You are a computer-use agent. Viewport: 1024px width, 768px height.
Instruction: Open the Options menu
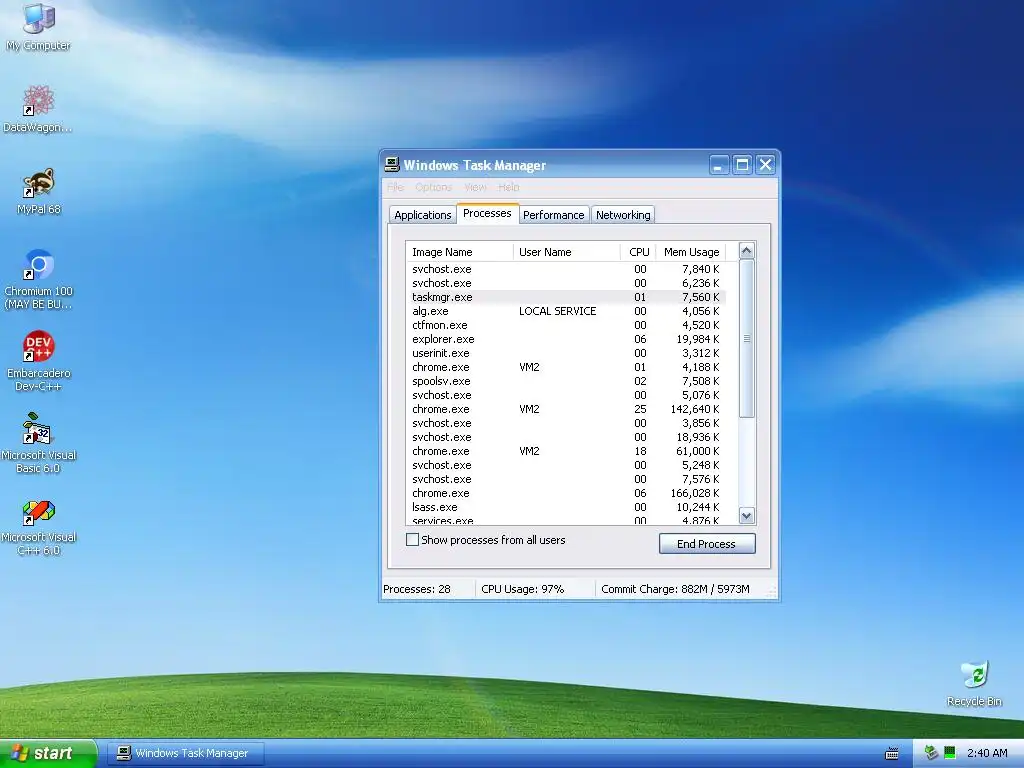pyautogui.click(x=434, y=187)
